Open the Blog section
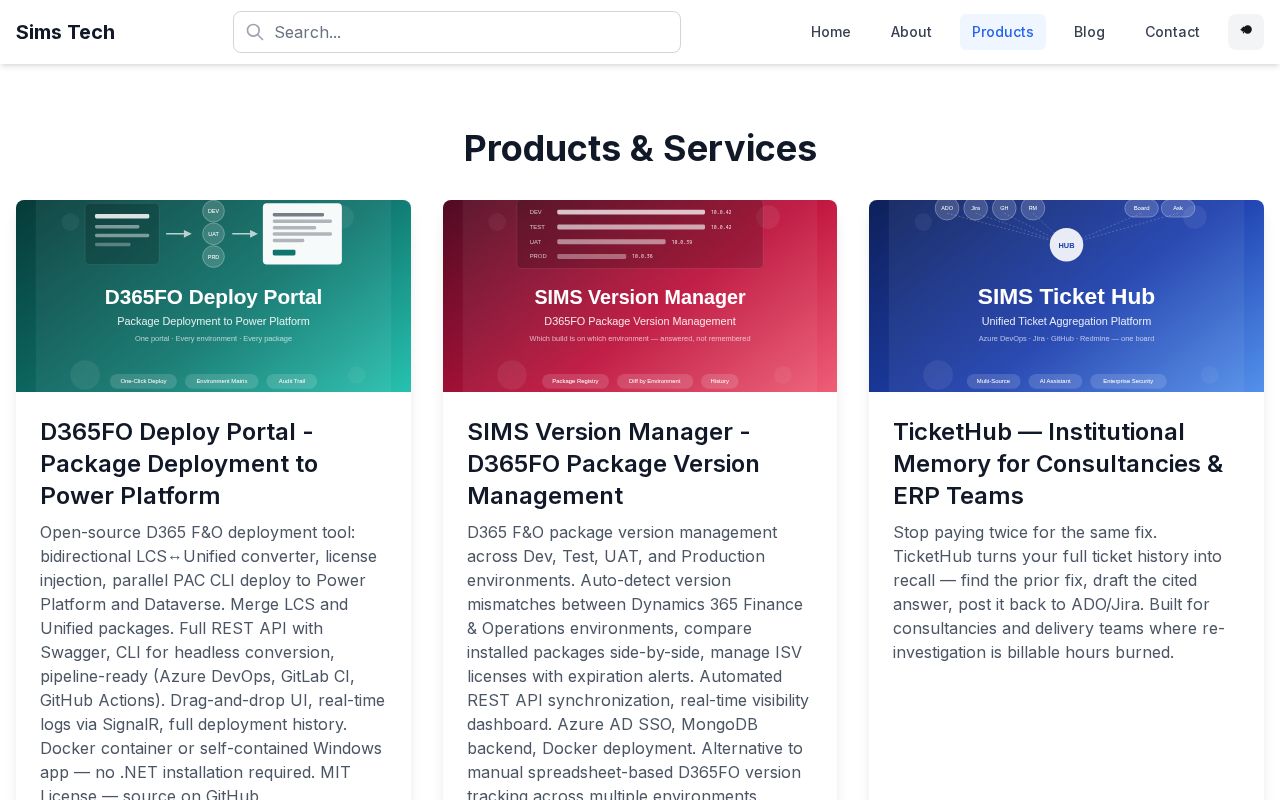Viewport: 1280px width, 800px height. (x=1089, y=32)
